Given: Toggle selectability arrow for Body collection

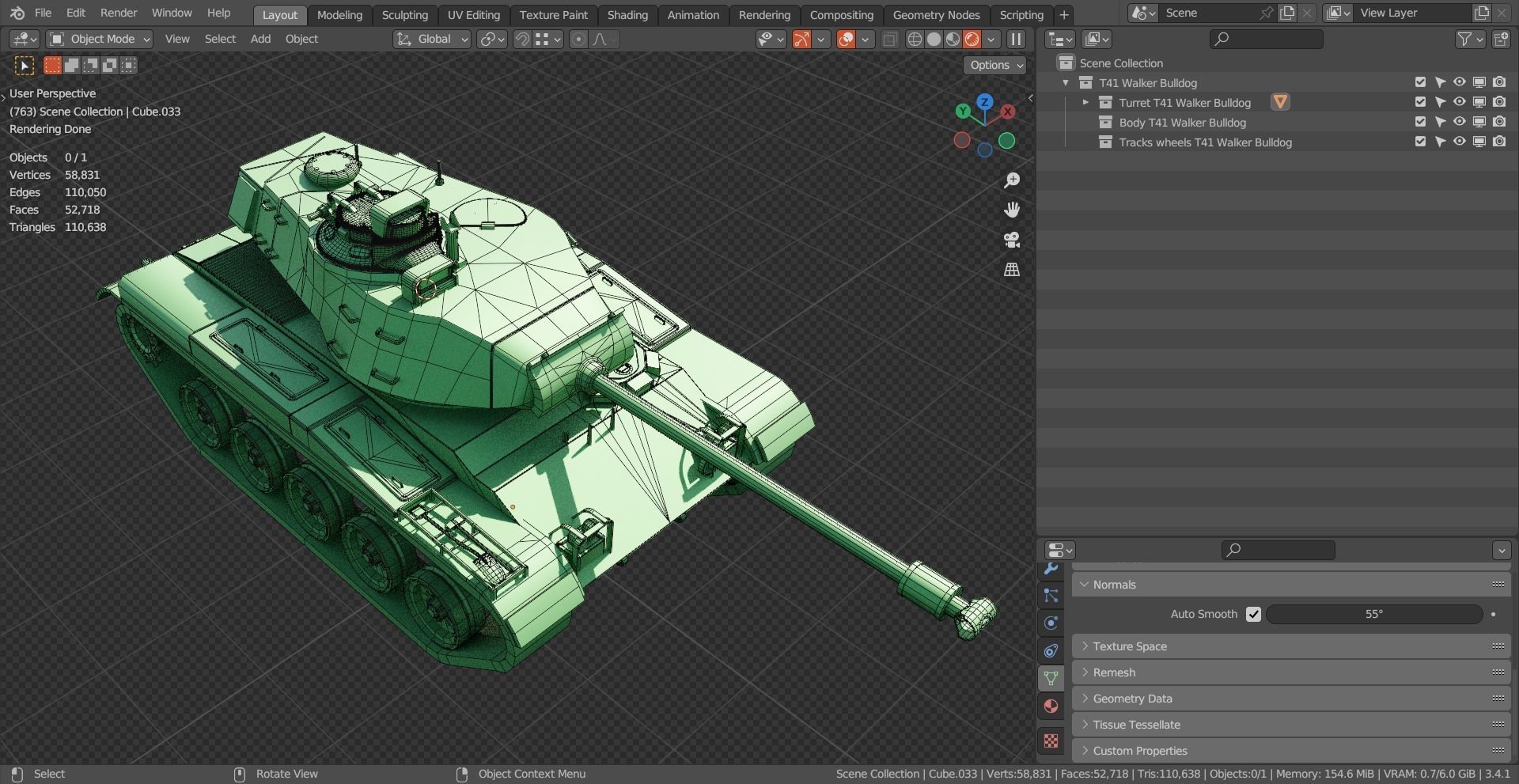Looking at the screenshot, I should coord(1440,122).
